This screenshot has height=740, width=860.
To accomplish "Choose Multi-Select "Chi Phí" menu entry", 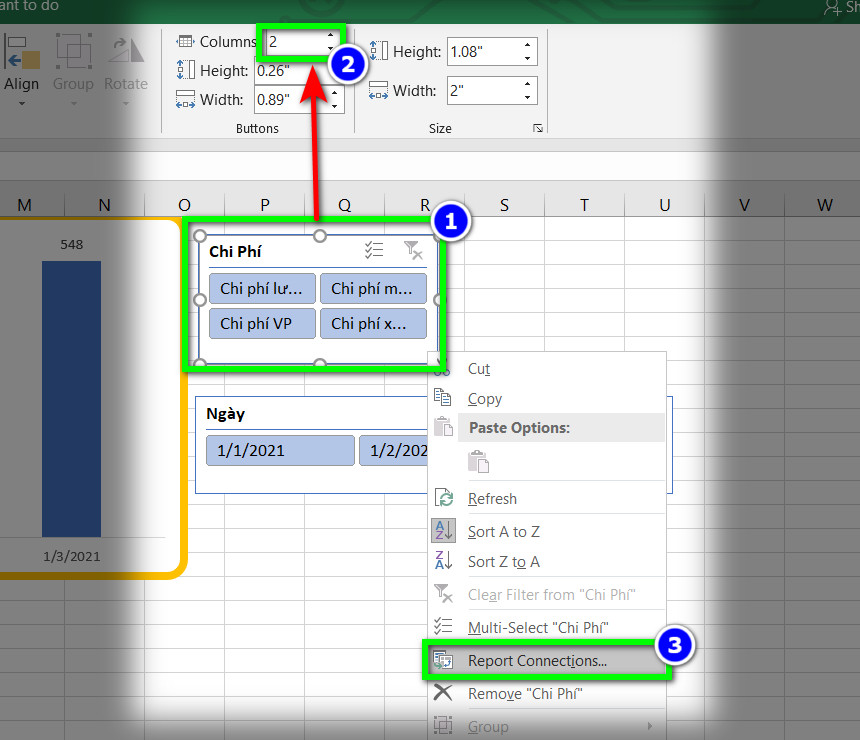I will 538,628.
